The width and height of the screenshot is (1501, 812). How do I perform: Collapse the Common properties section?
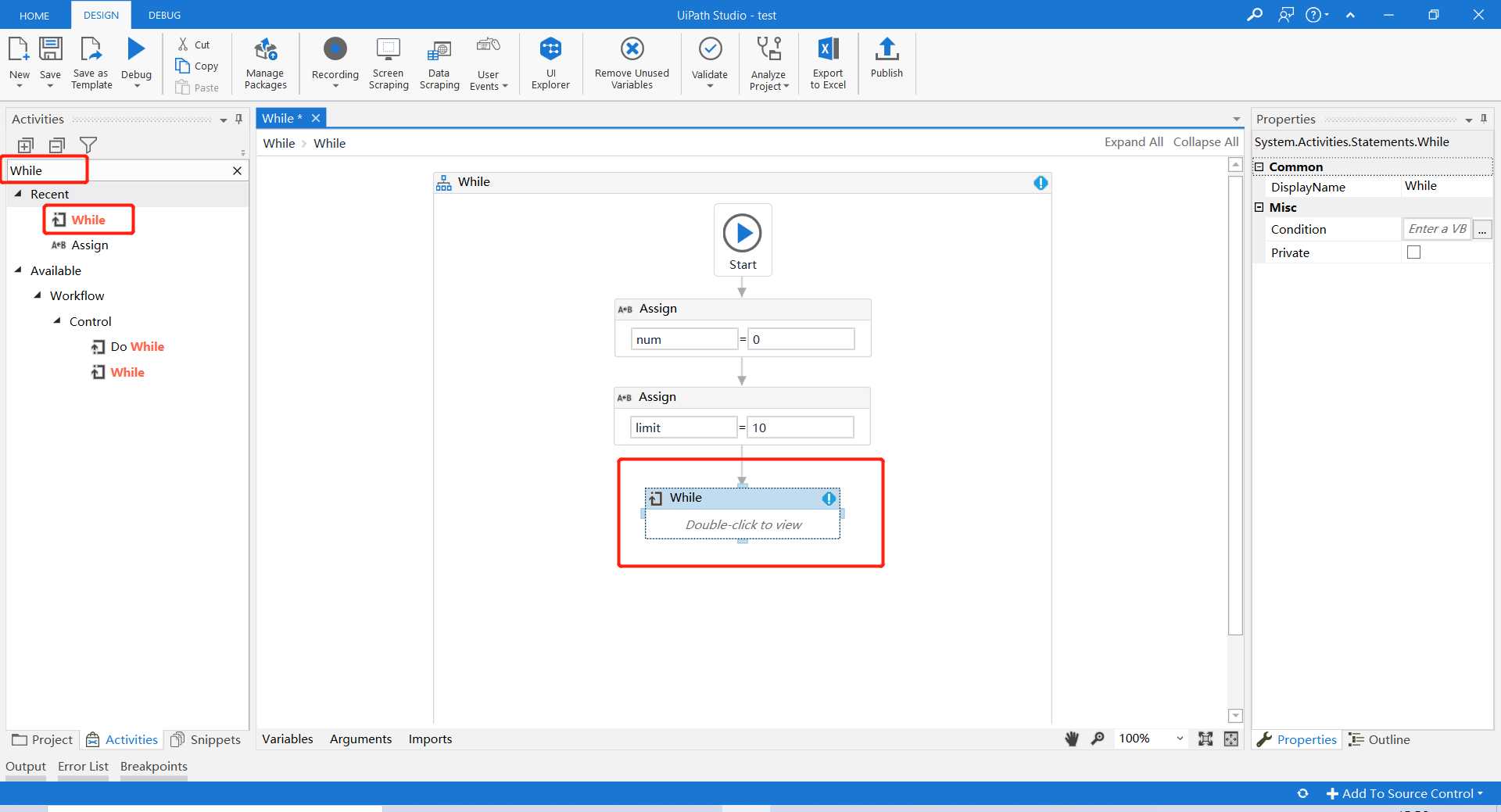[1259, 166]
